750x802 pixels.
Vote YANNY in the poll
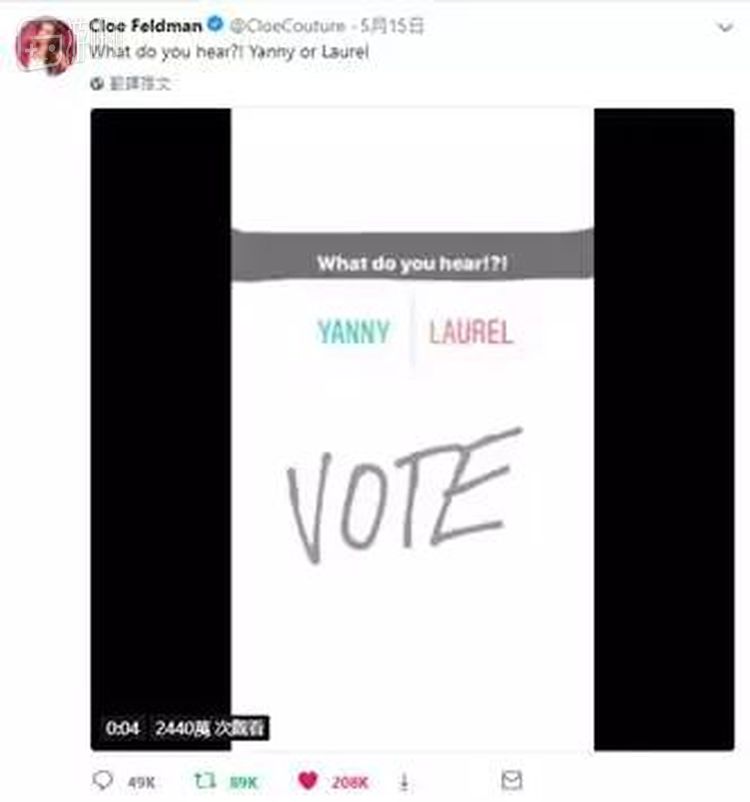coord(354,332)
